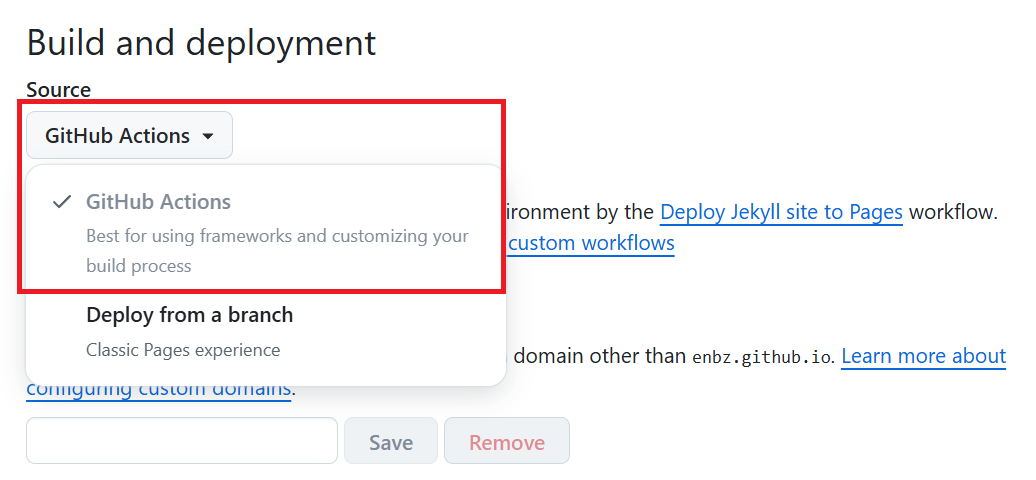Follow the custom workflows link
1036x480 pixels.
click(x=591, y=243)
